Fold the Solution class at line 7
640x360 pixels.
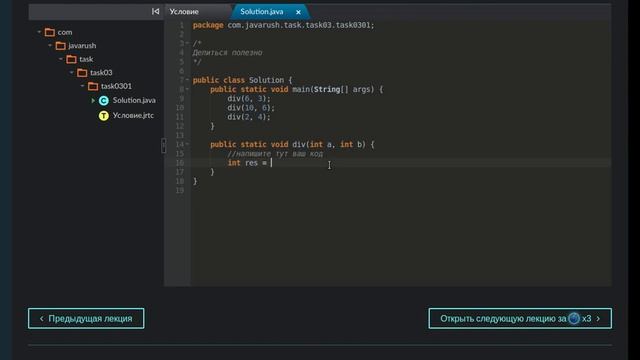[x=187, y=80]
